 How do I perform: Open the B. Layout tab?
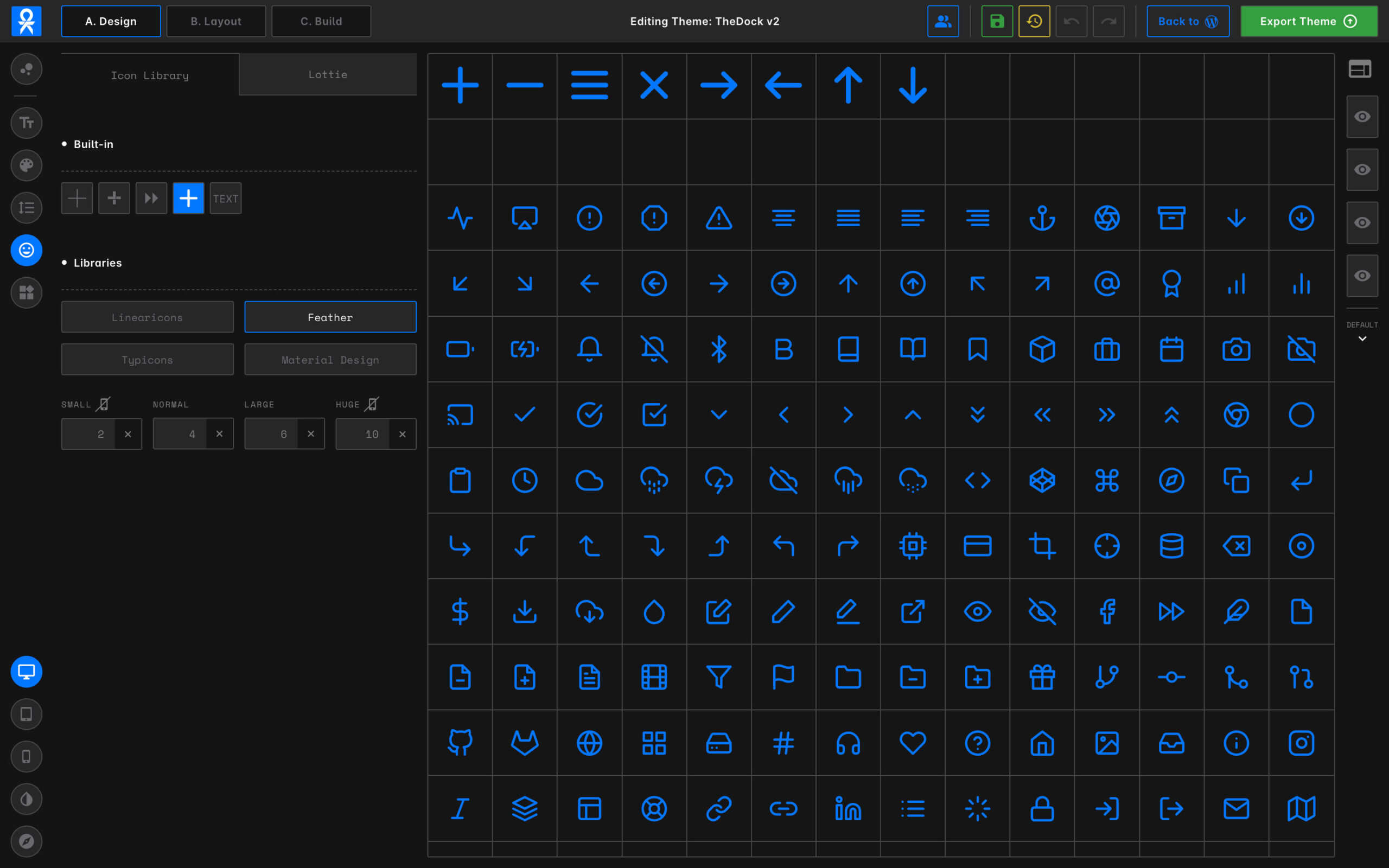pos(216,21)
